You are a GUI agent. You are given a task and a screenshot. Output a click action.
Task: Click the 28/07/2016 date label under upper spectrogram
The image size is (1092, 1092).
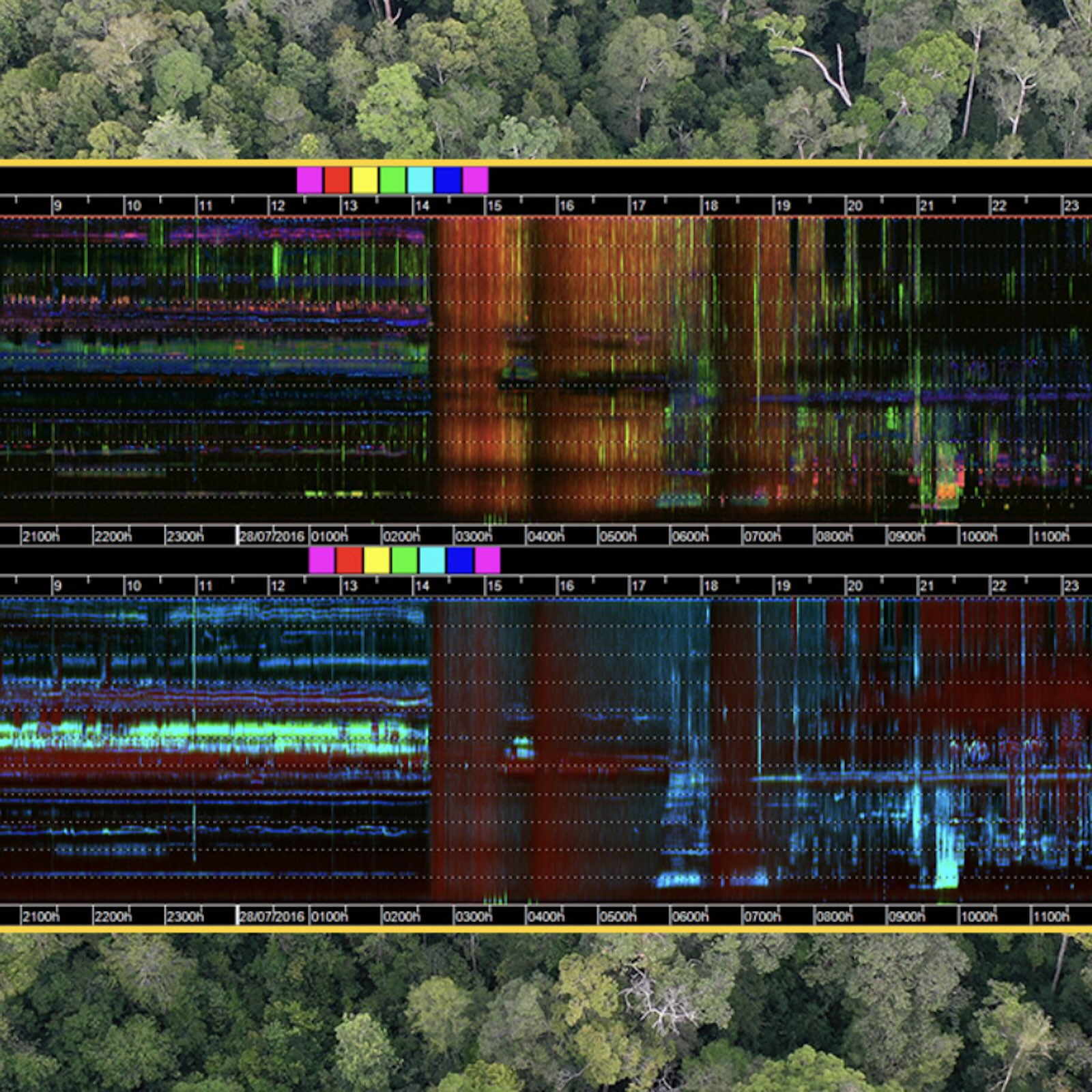pos(272,536)
